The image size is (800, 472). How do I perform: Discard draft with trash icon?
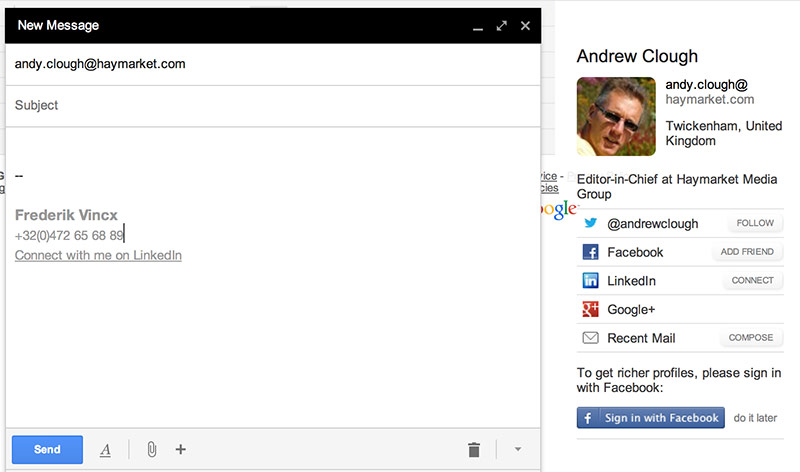pos(474,450)
